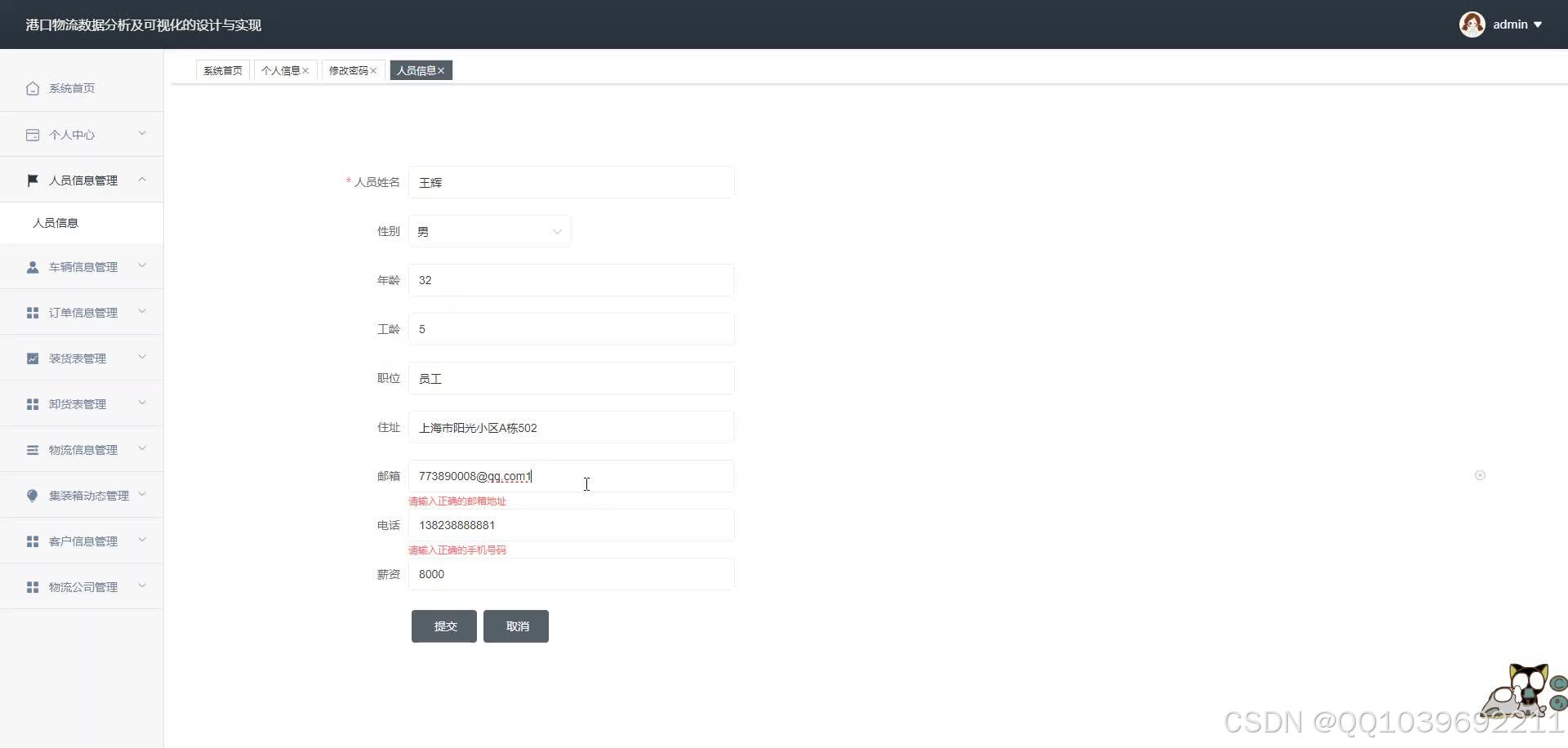Click the 薪资 field showing 8000
1568x748 pixels.
(x=571, y=574)
